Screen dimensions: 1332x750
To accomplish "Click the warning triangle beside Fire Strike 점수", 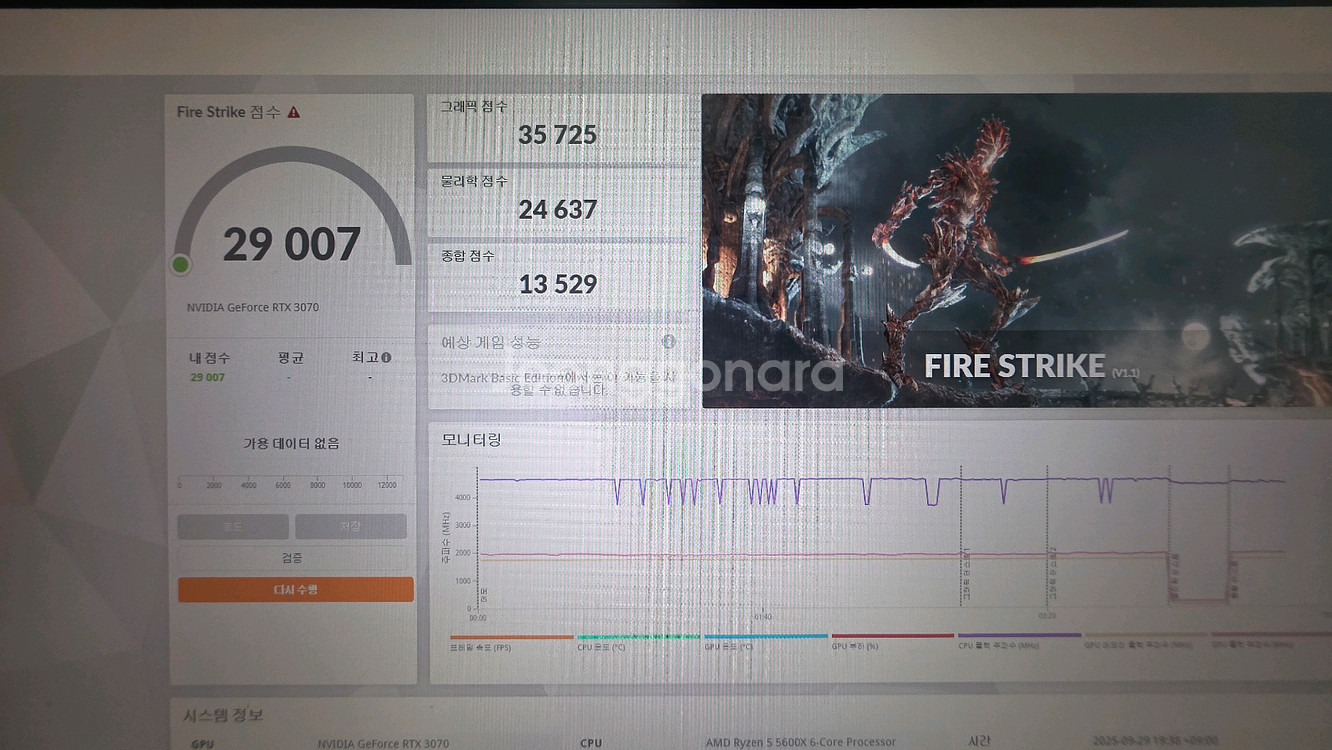I will (x=294, y=113).
